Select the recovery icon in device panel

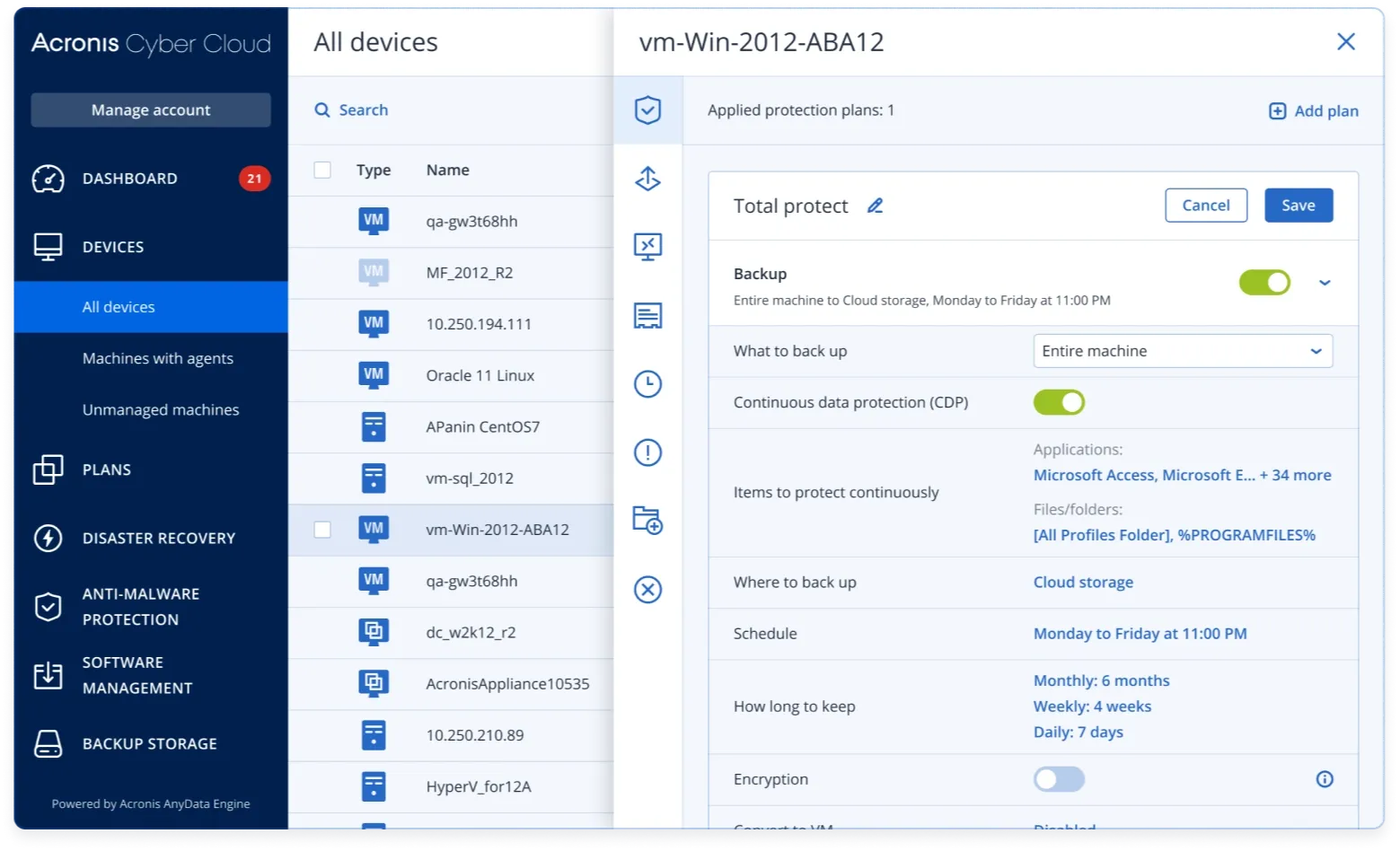647,179
